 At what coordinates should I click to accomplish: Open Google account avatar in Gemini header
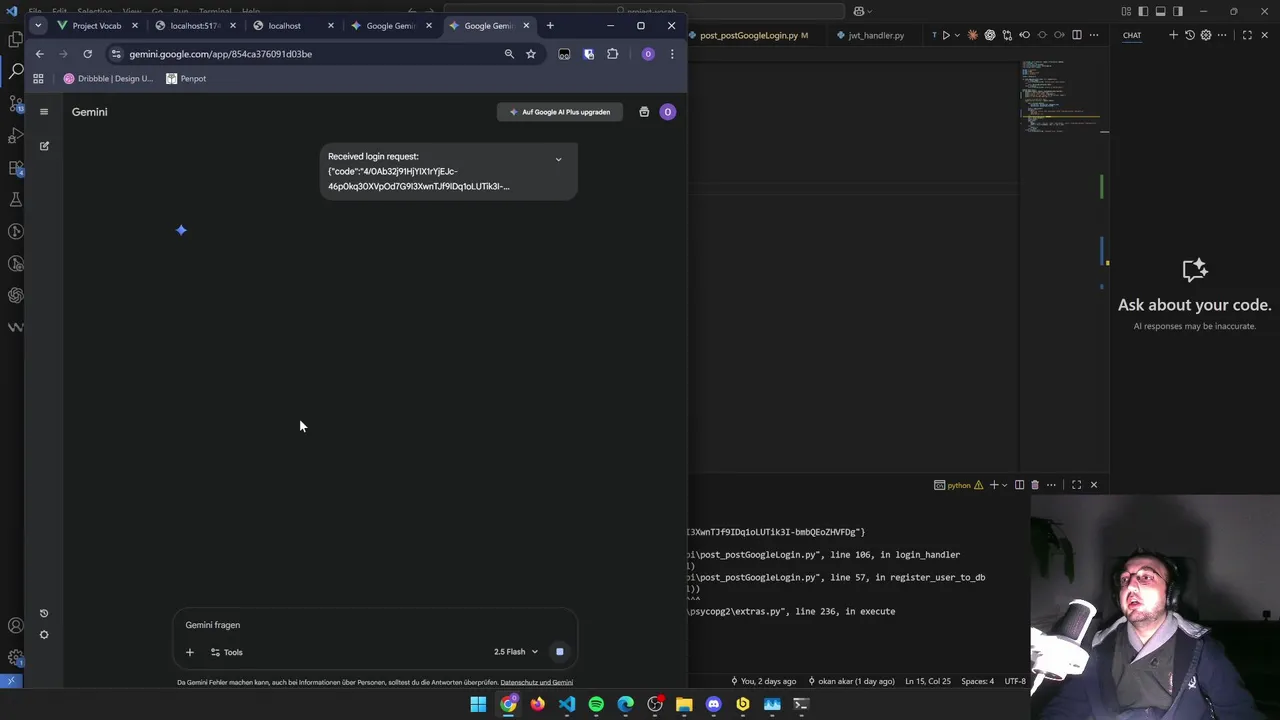point(668,112)
